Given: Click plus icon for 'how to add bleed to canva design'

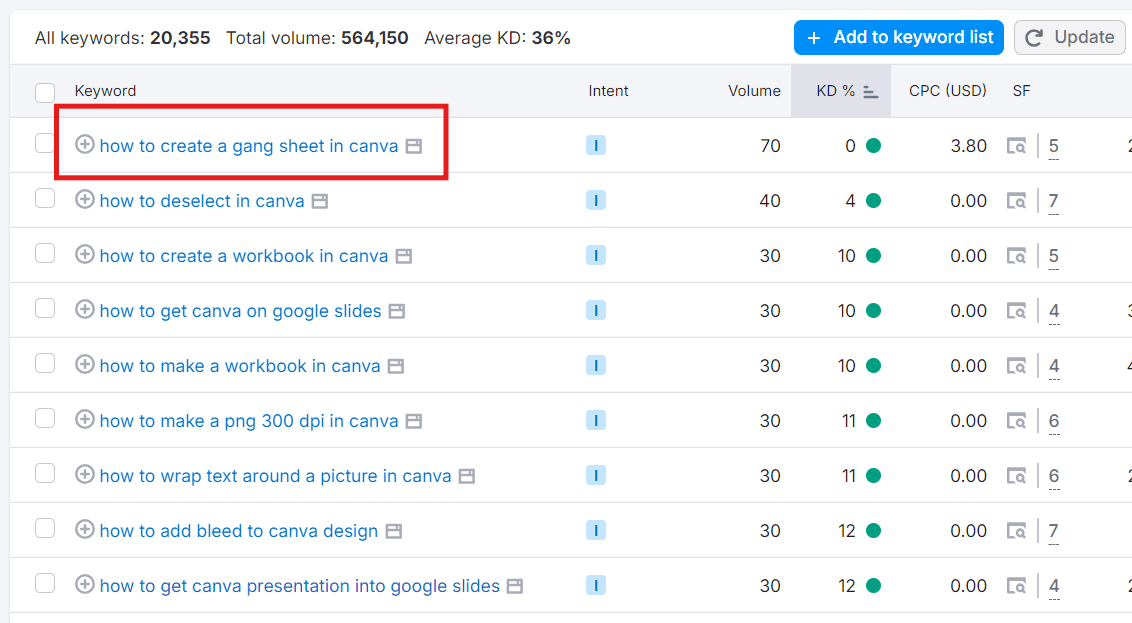Looking at the screenshot, I should point(84,529).
